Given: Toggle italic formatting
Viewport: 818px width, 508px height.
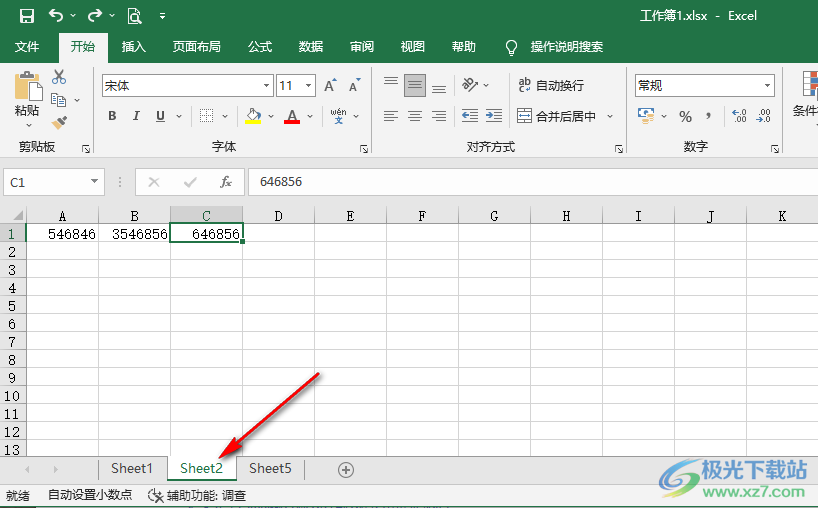Looking at the screenshot, I should pos(136,116).
